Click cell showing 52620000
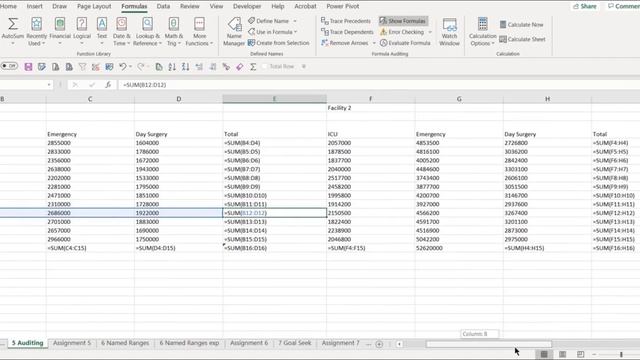Screen dimensions: 640x360 [459, 248]
